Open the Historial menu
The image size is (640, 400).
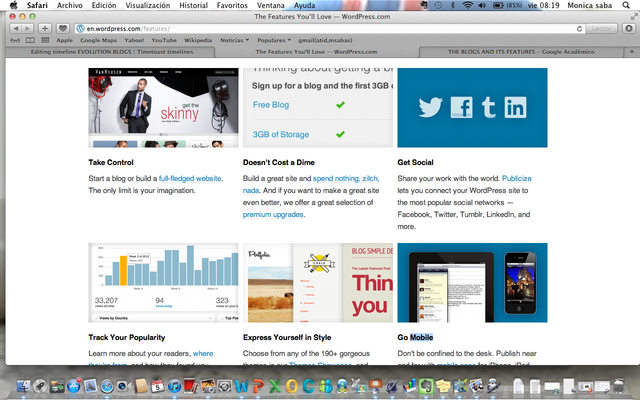[193, 5]
